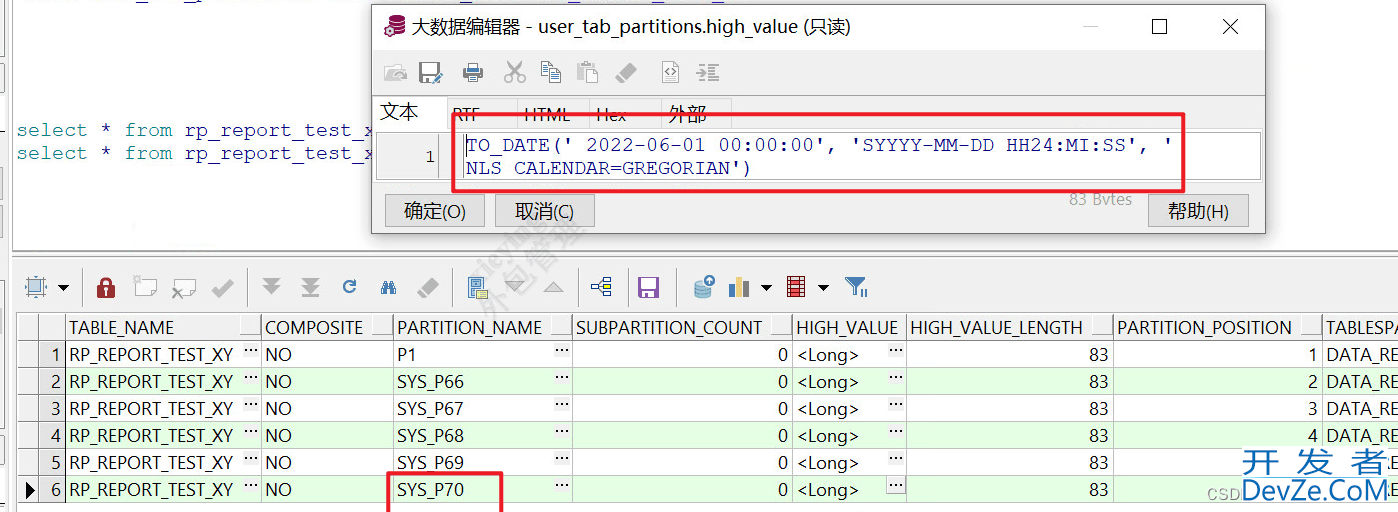Expand dropdown arrow next to bar chart icon
Screen dimensions: 1398x512
[x=766, y=288]
